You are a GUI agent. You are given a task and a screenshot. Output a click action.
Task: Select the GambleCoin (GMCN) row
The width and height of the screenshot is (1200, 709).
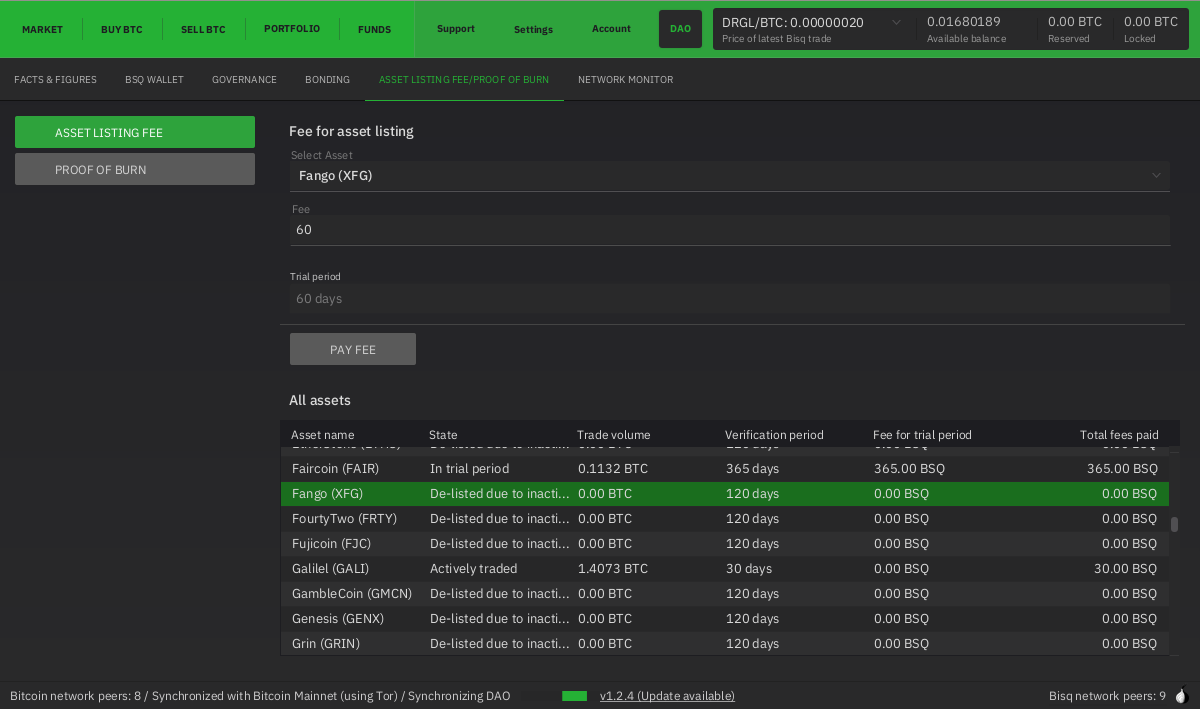click(725, 594)
